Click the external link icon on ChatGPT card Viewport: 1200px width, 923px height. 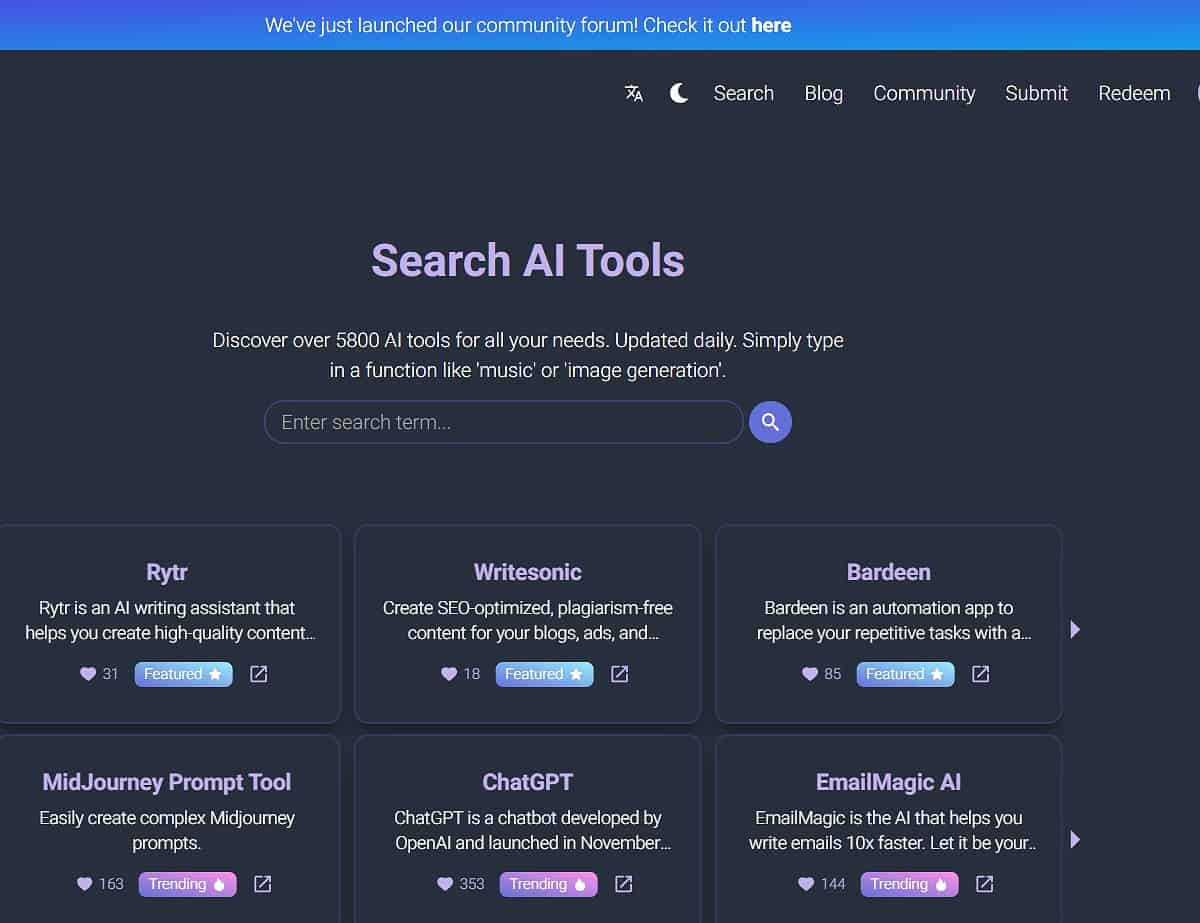pyautogui.click(x=624, y=884)
